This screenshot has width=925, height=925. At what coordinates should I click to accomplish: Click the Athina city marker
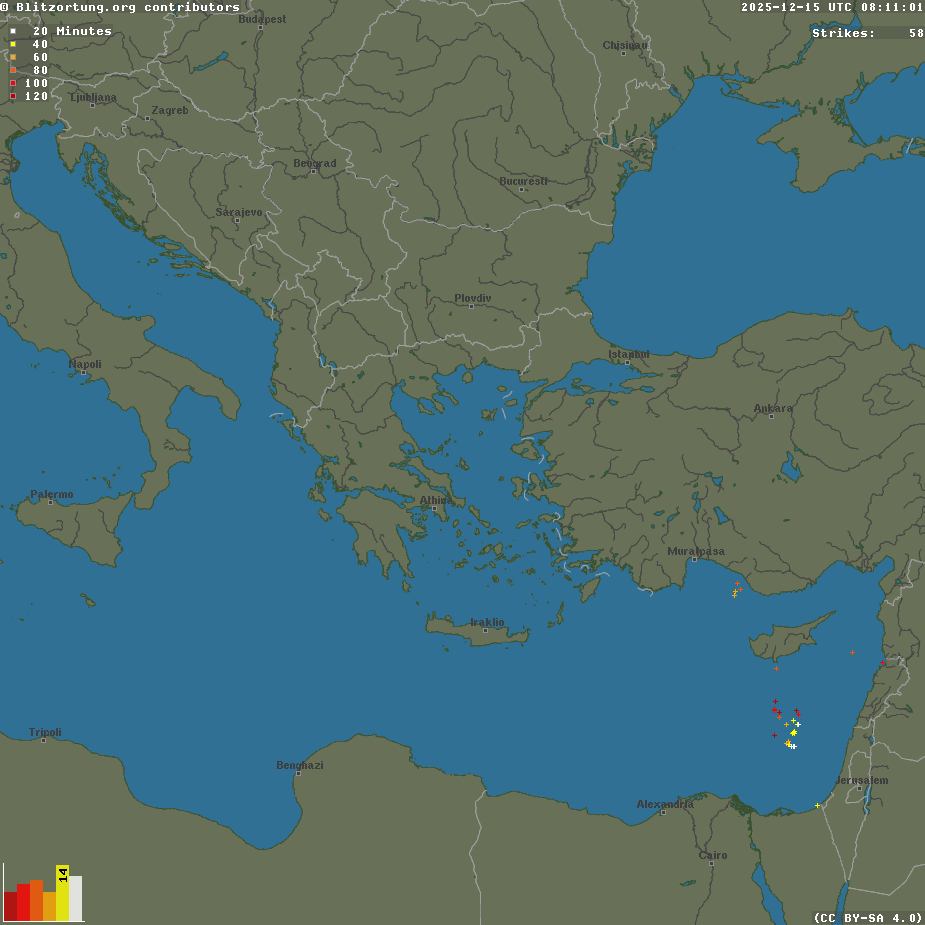[435, 508]
